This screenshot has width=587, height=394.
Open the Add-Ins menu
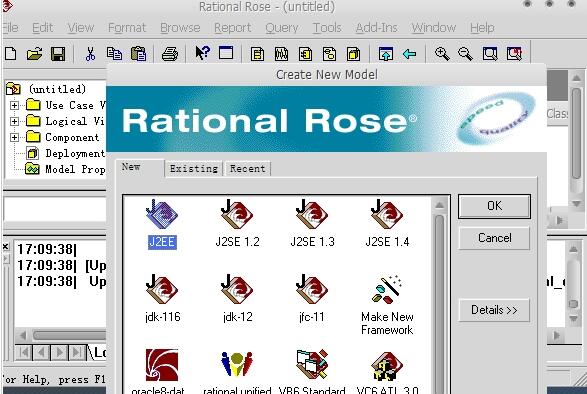376,28
